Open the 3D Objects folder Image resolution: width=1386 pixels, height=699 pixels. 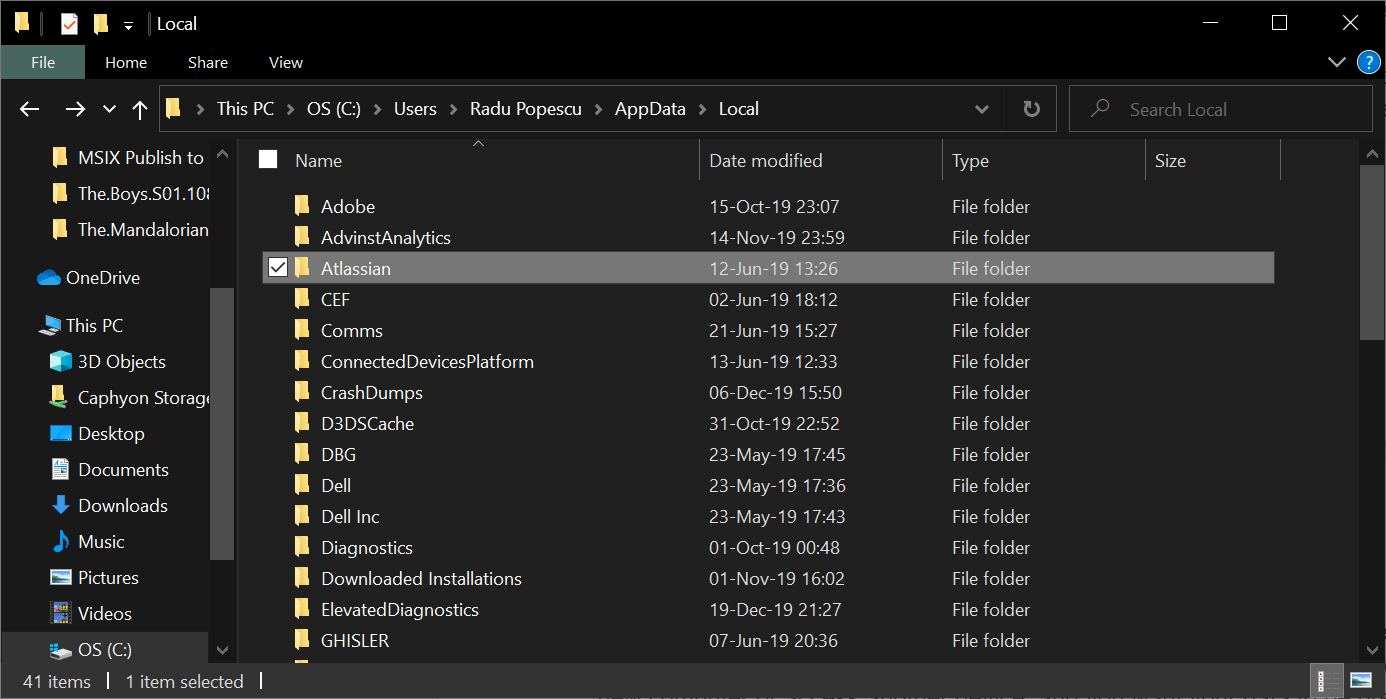pyautogui.click(x=121, y=362)
